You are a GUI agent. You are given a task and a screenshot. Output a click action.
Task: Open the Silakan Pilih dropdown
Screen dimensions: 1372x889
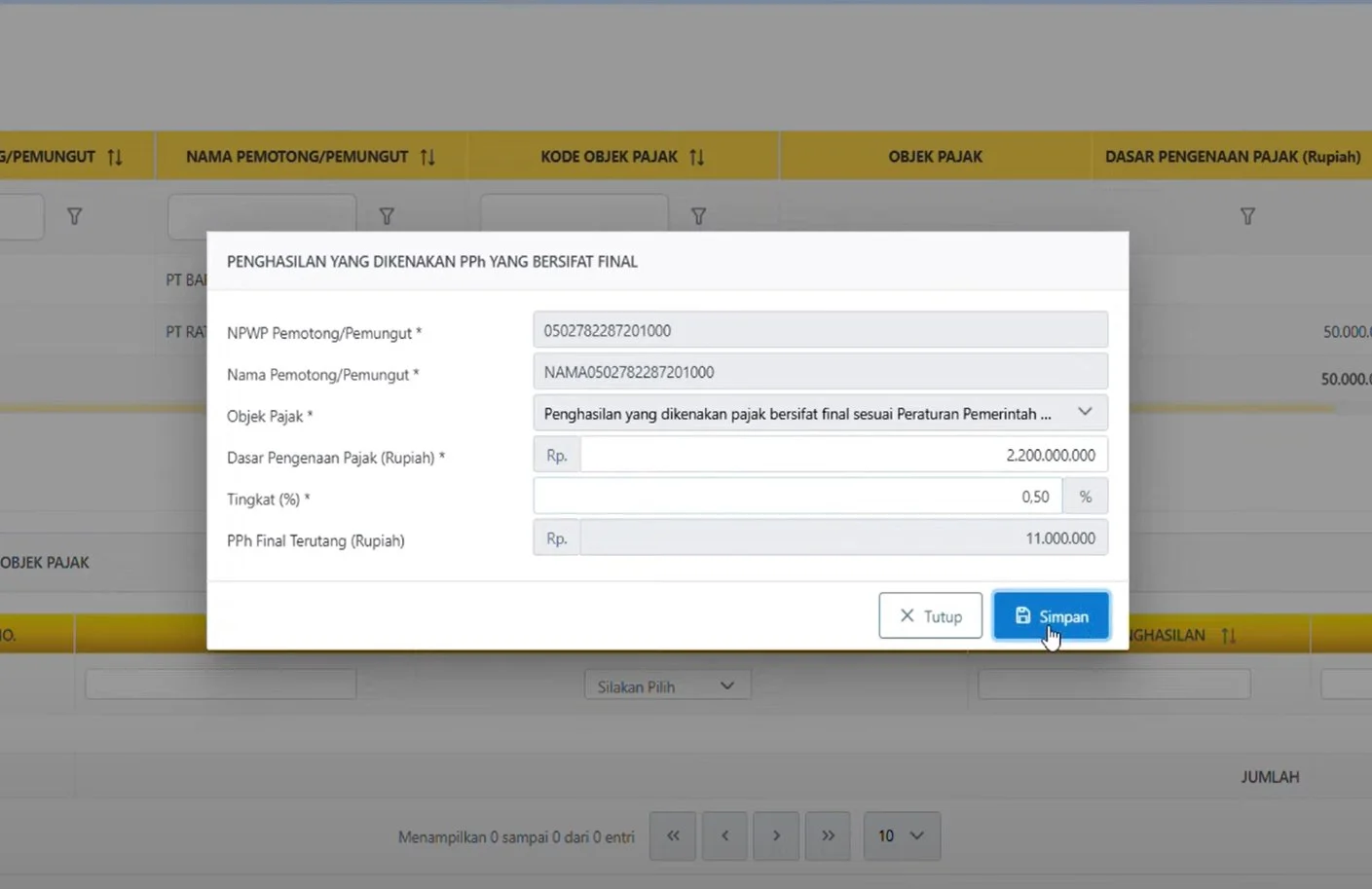coord(666,686)
